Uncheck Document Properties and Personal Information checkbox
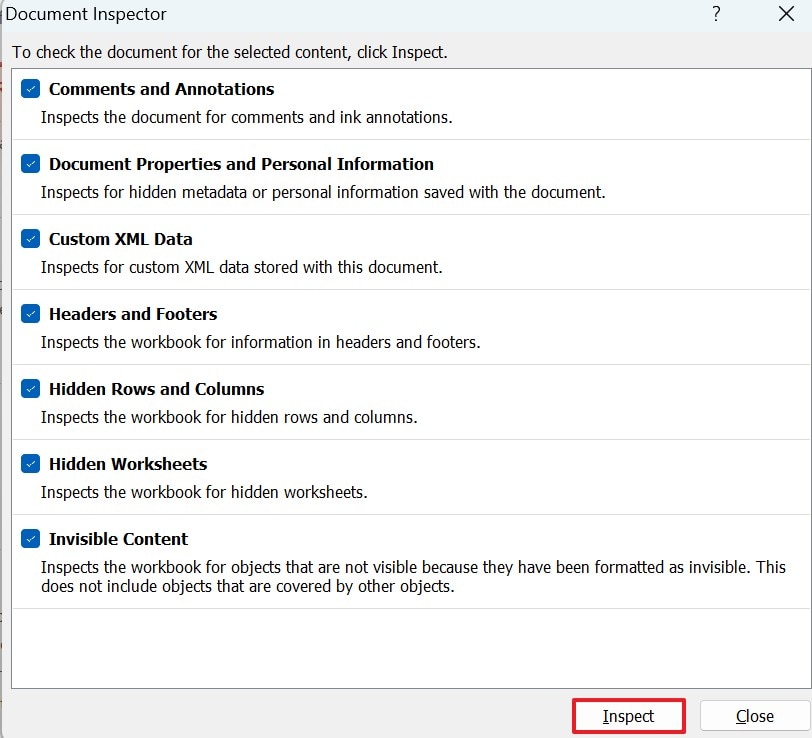Screen dimensions: 812x738 pyautogui.click(x=30, y=164)
